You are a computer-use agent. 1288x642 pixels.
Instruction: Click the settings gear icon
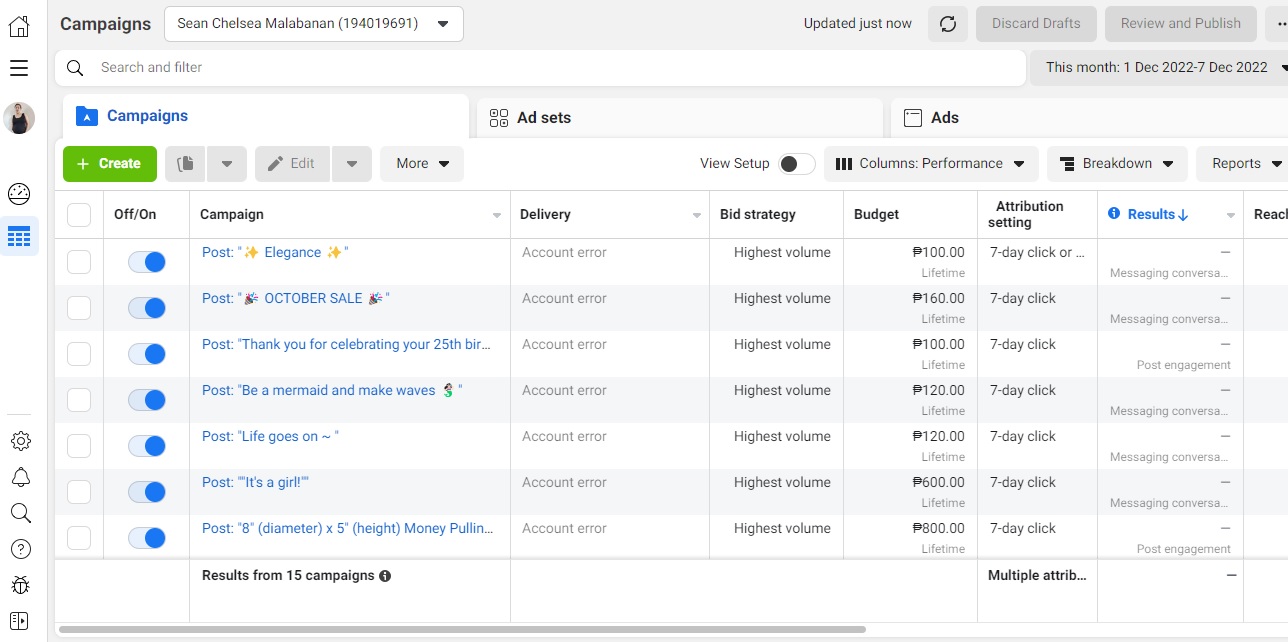(20, 441)
